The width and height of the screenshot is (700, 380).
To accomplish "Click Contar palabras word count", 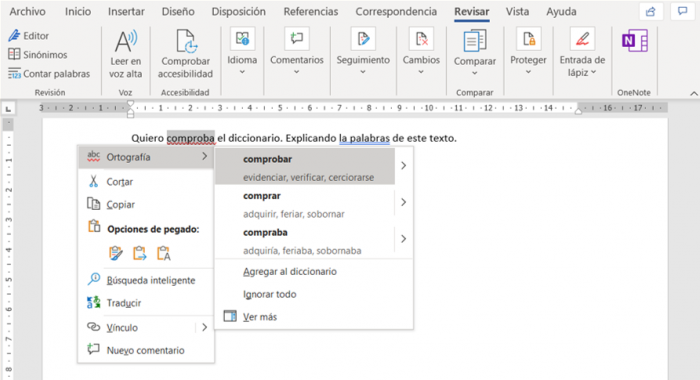I will click(x=49, y=74).
